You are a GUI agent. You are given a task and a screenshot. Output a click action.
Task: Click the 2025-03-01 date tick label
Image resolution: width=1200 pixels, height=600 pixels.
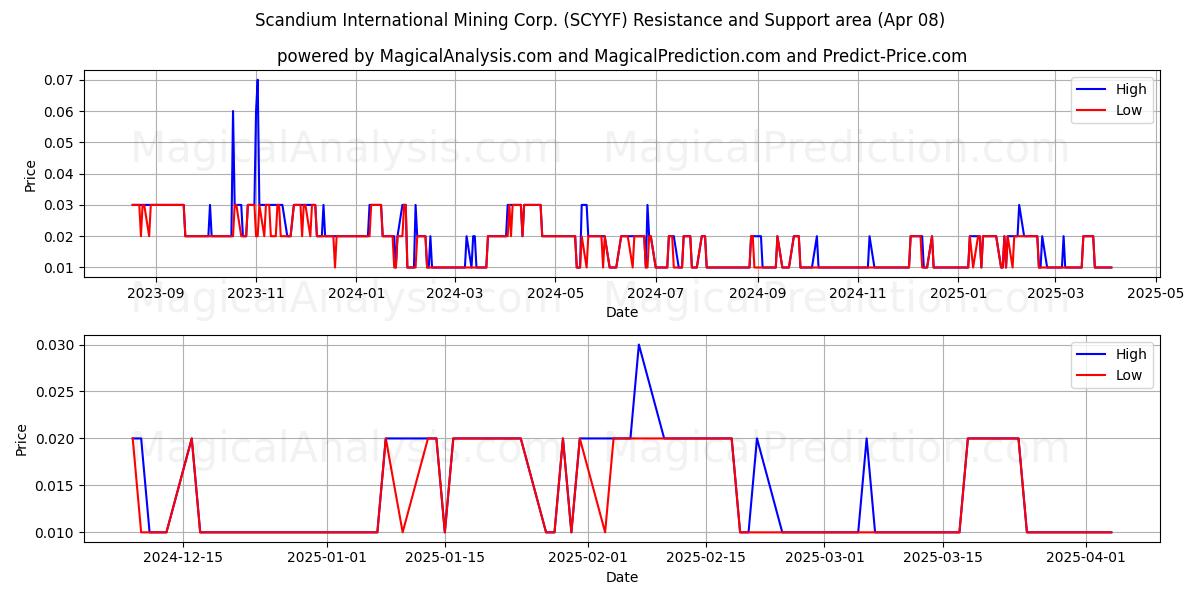824,558
